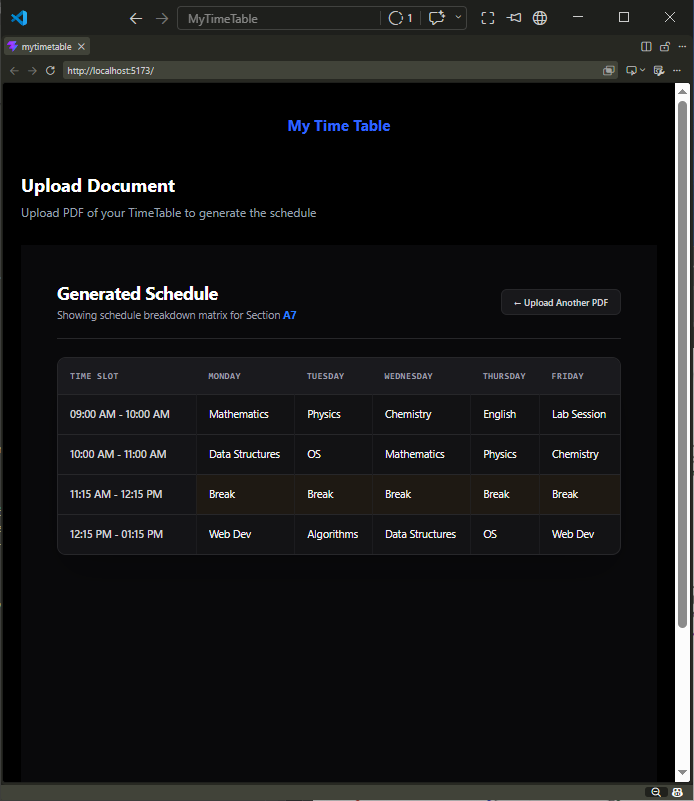Open browser toolbar more options ellipsis
The width and height of the screenshot is (694, 801).
point(677,70)
